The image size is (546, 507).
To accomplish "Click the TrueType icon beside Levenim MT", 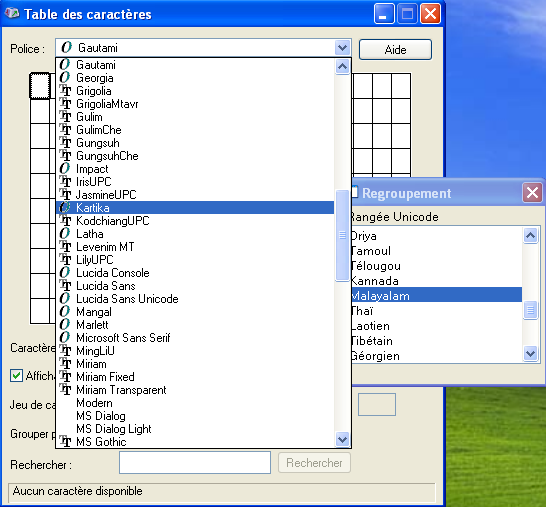I will click(x=65, y=247).
